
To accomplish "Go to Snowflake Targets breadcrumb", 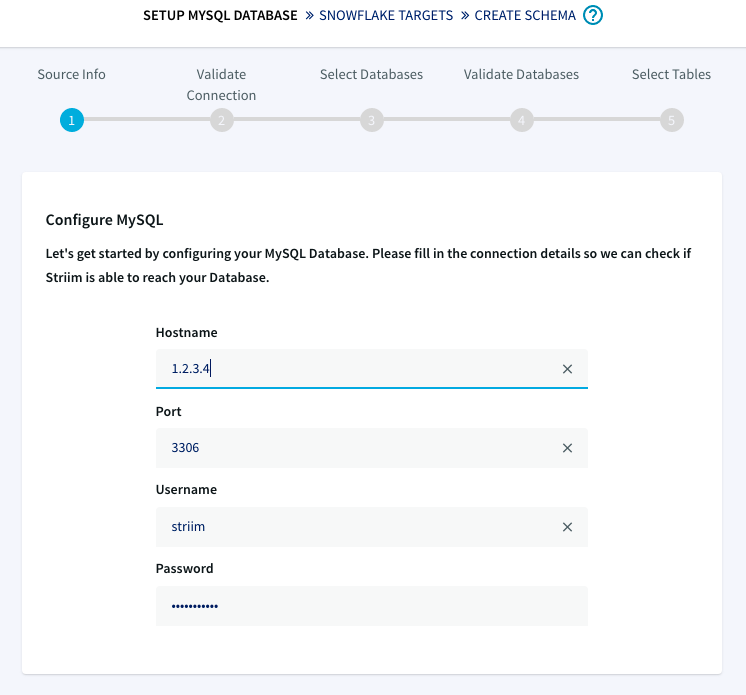I will (386, 16).
